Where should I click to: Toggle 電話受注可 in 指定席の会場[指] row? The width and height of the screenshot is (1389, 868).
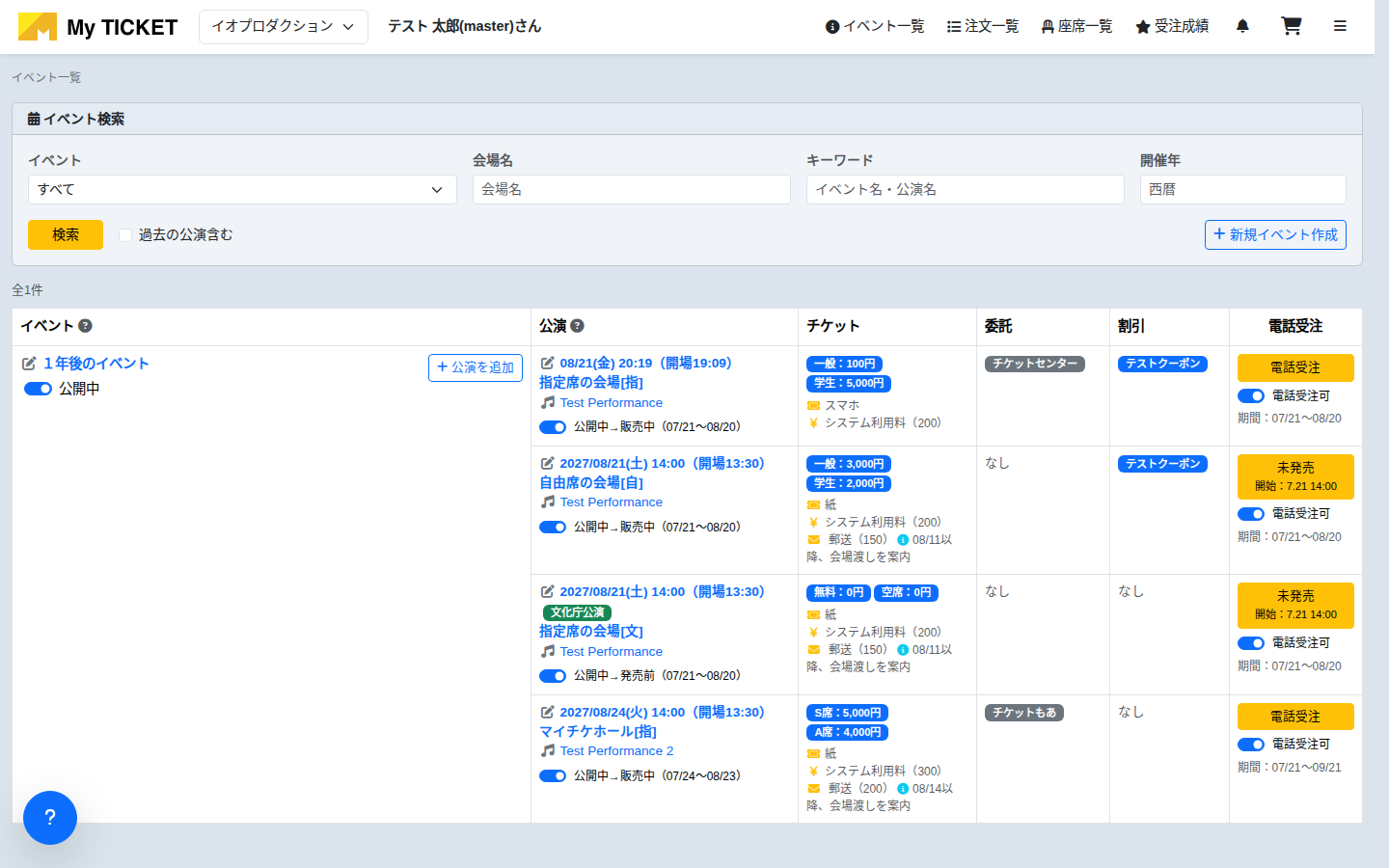(x=1251, y=395)
